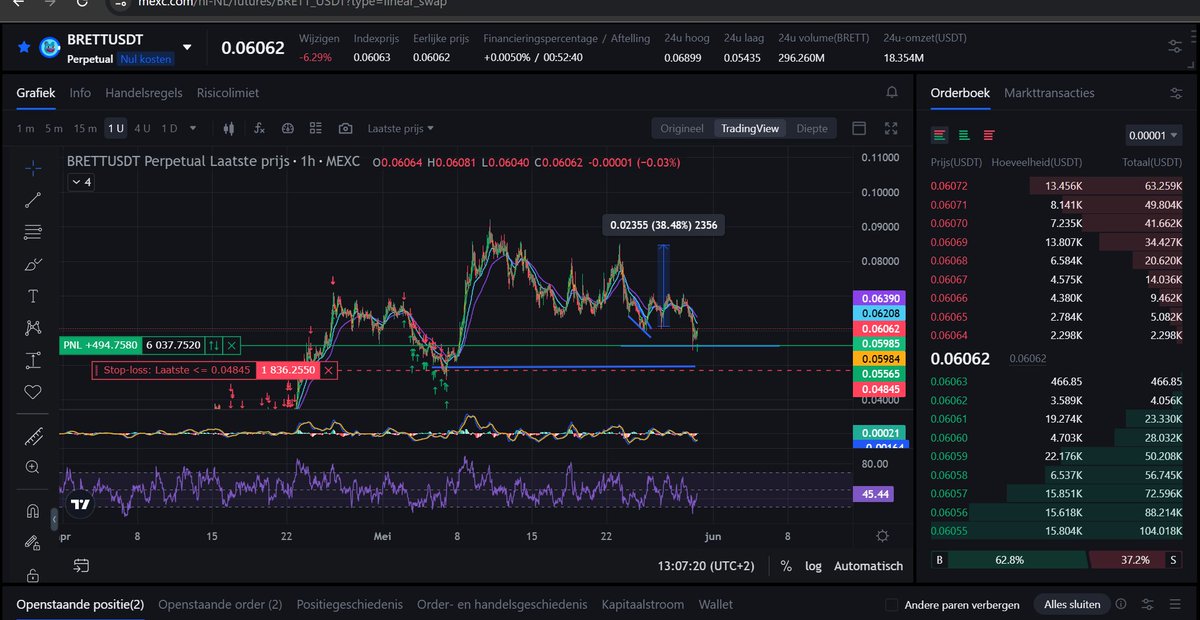Screen dimensions: 1200x620
Task: Switch to the Grafiek tab
Action: click(35, 93)
